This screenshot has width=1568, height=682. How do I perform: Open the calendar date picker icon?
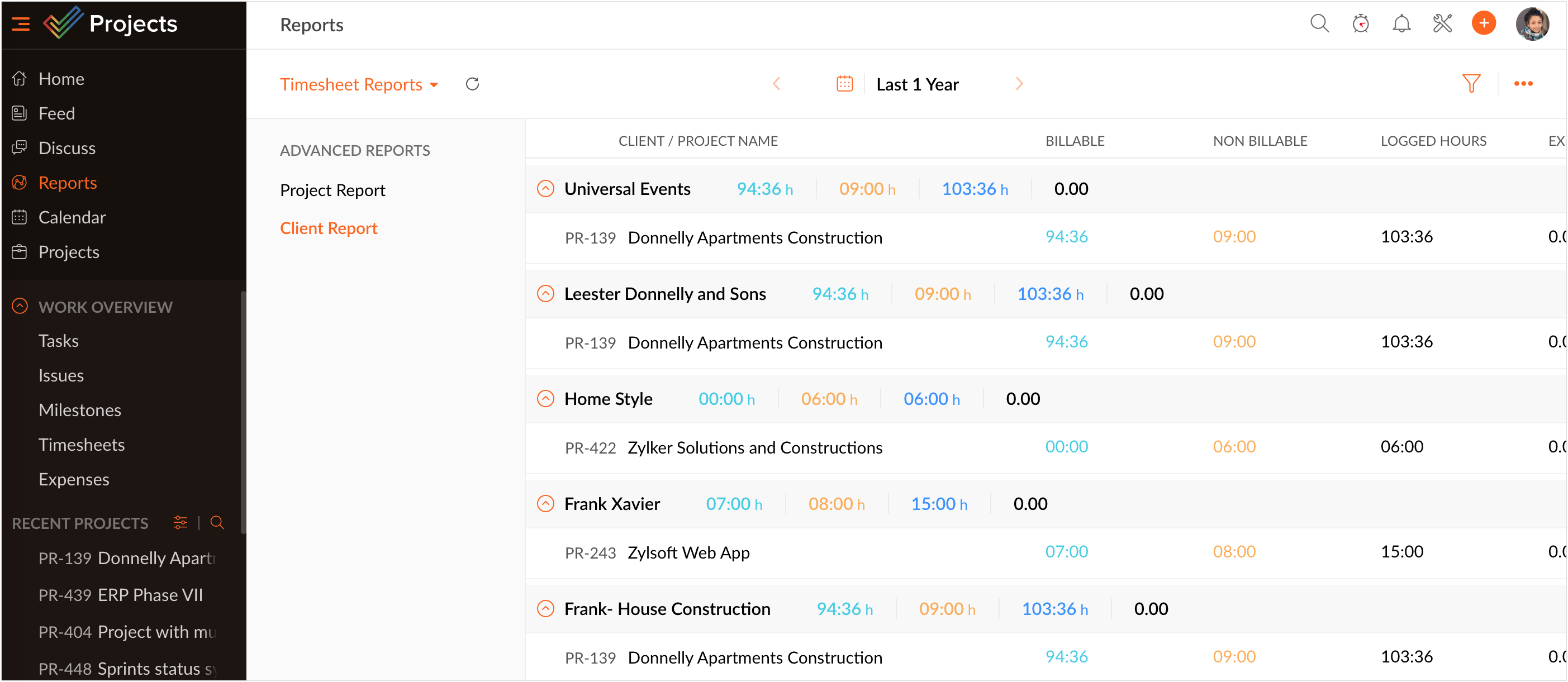[x=844, y=84]
